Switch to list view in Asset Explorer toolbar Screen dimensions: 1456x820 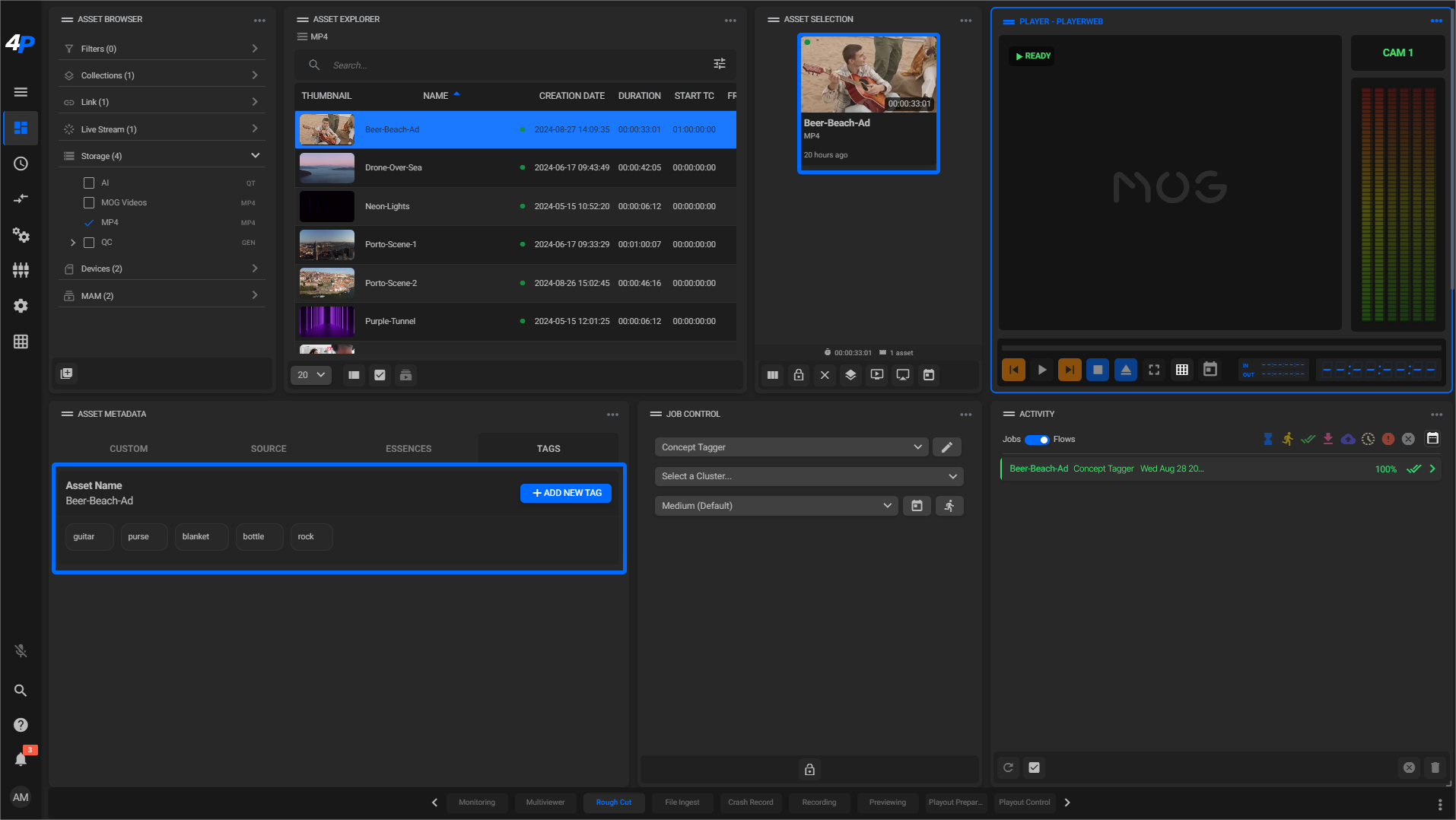pos(354,375)
